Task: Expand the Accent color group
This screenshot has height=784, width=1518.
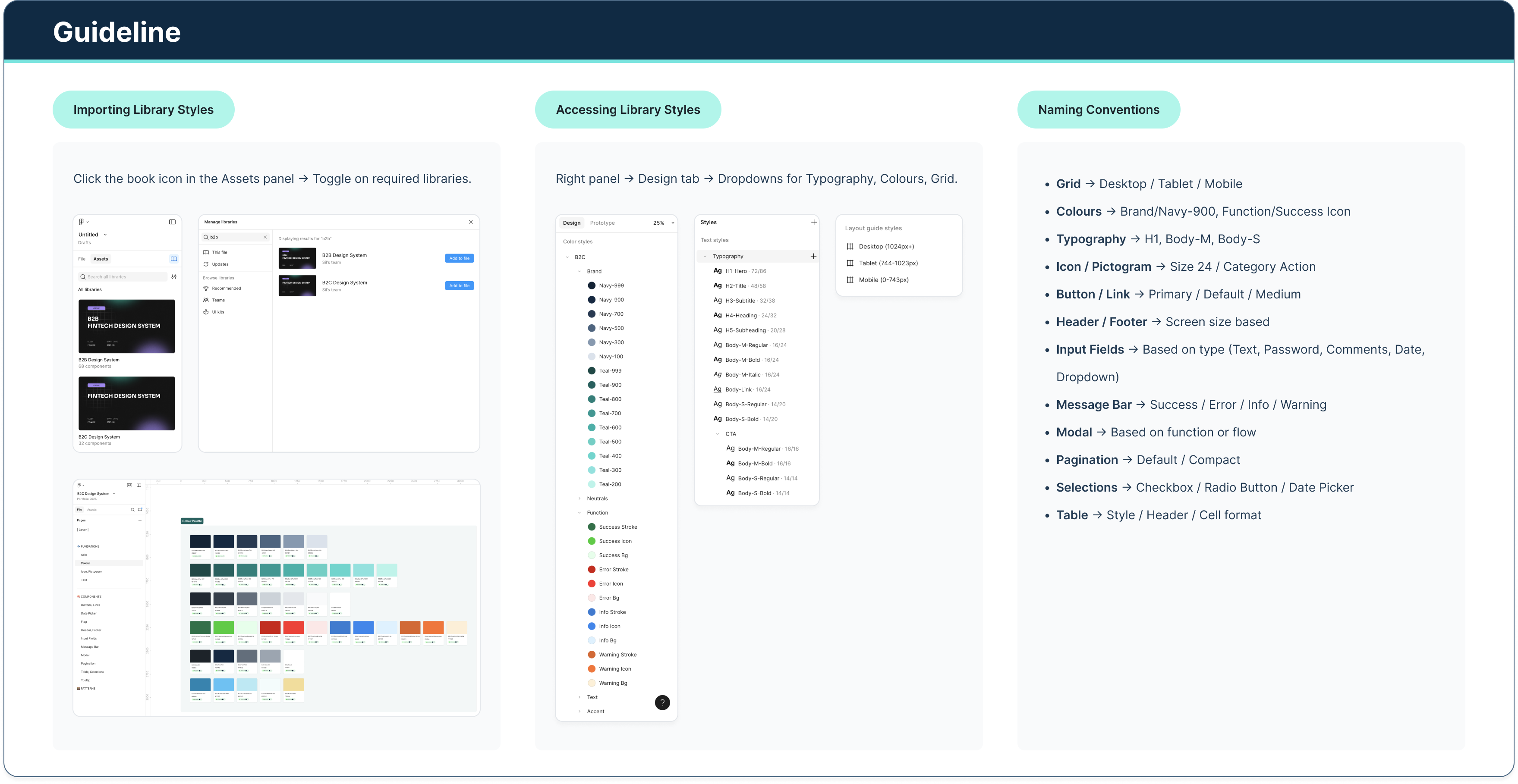Action: 579,712
